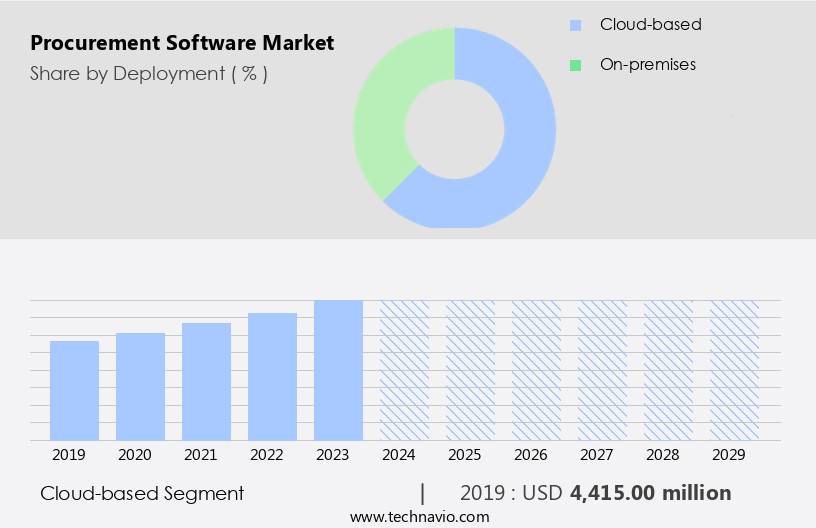Image resolution: width=816 pixels, height=528 pixels.
Task: Select the On-premises legend label
Action: [647, 65]
